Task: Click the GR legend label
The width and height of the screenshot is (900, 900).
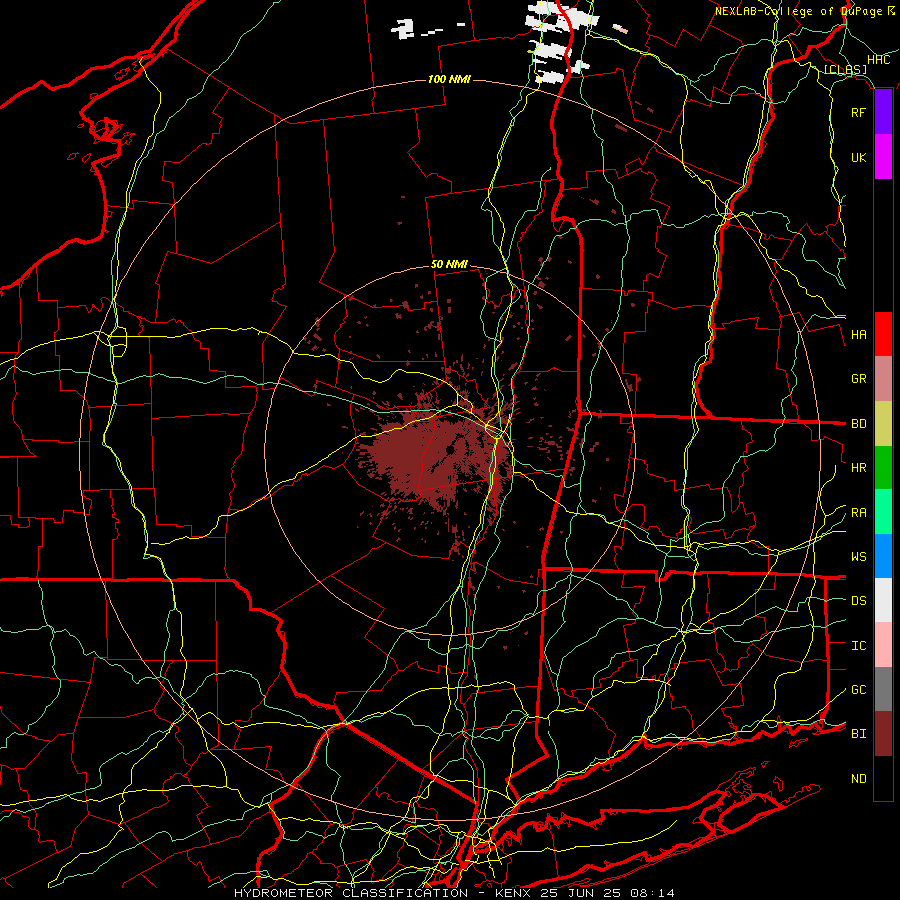Action: point(859,378)
